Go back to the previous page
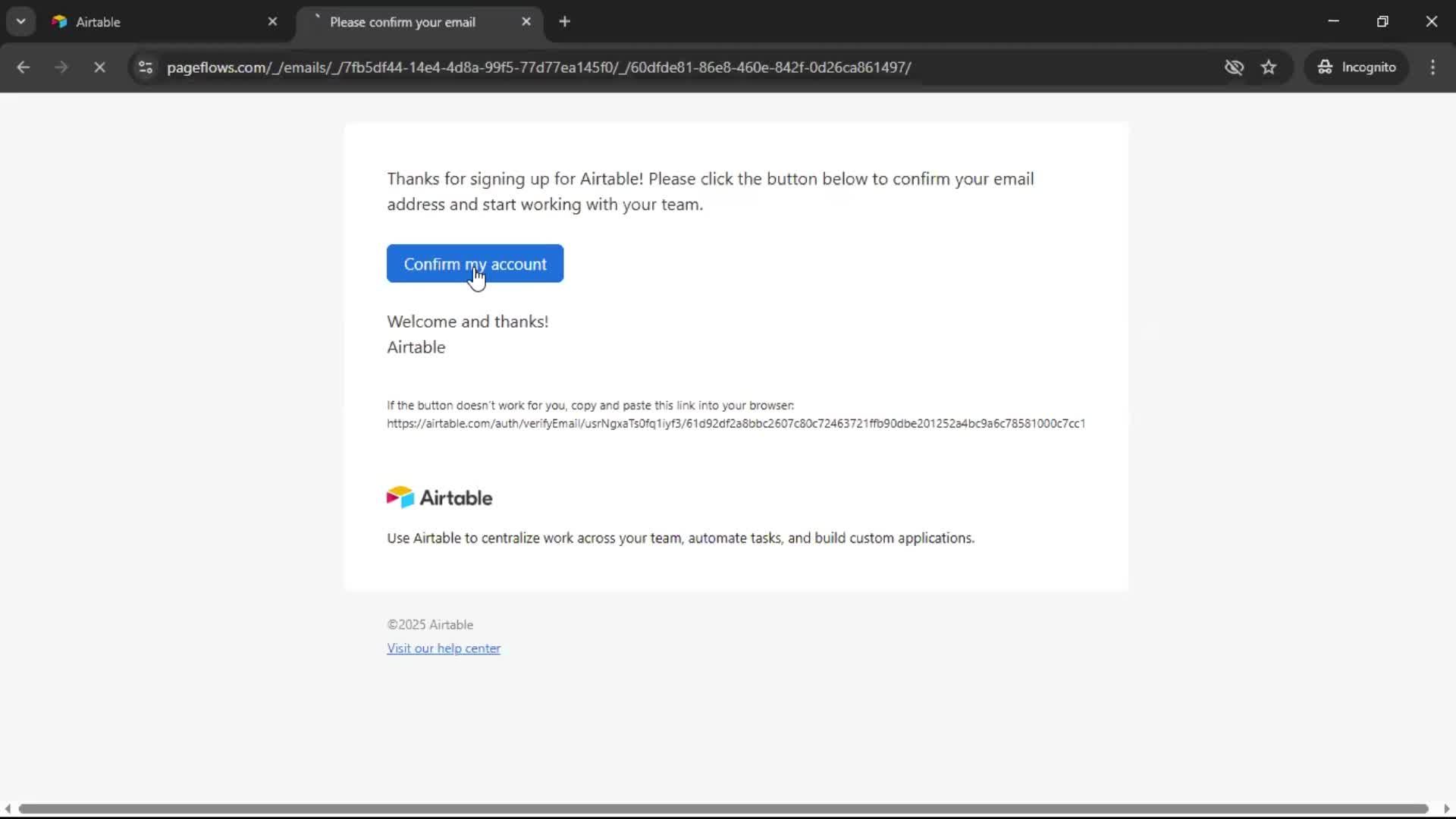1456x819 pixels. (x=24, y=67)
